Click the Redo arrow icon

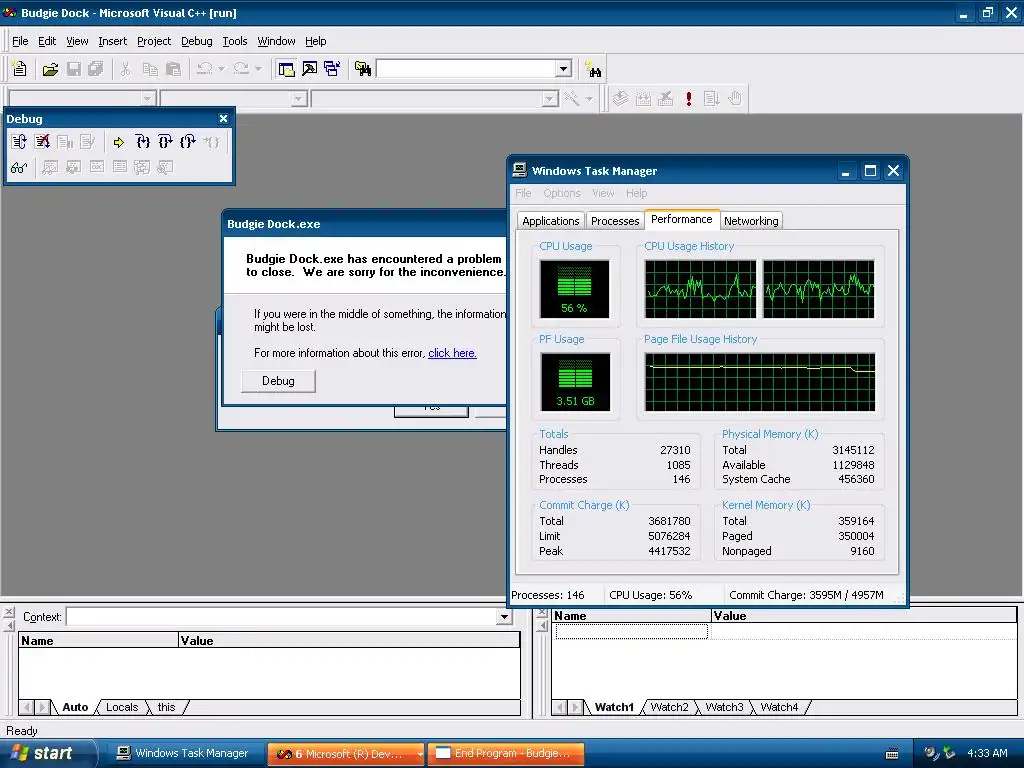pos(241,69)
